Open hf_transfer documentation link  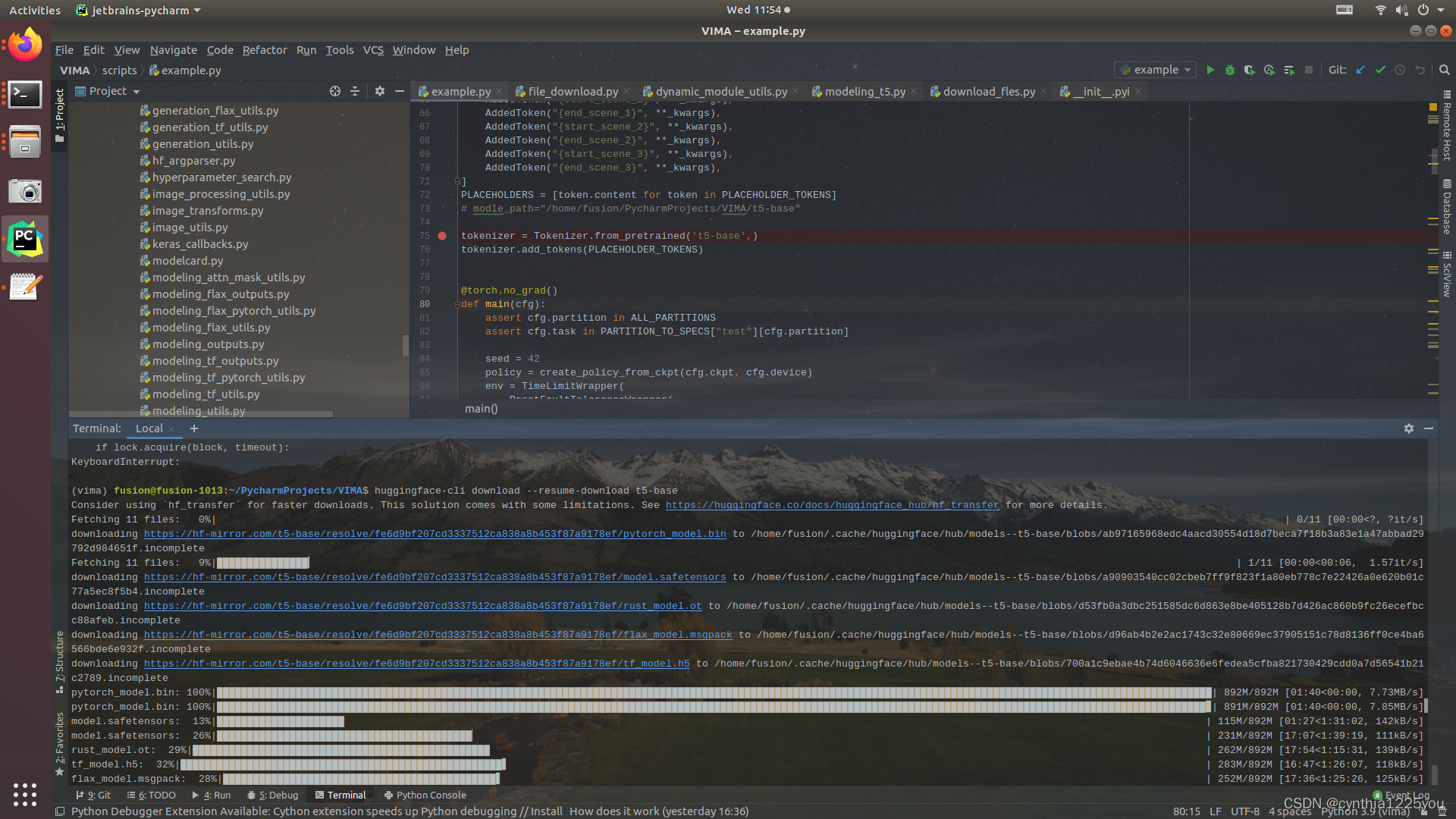point(832,505)
